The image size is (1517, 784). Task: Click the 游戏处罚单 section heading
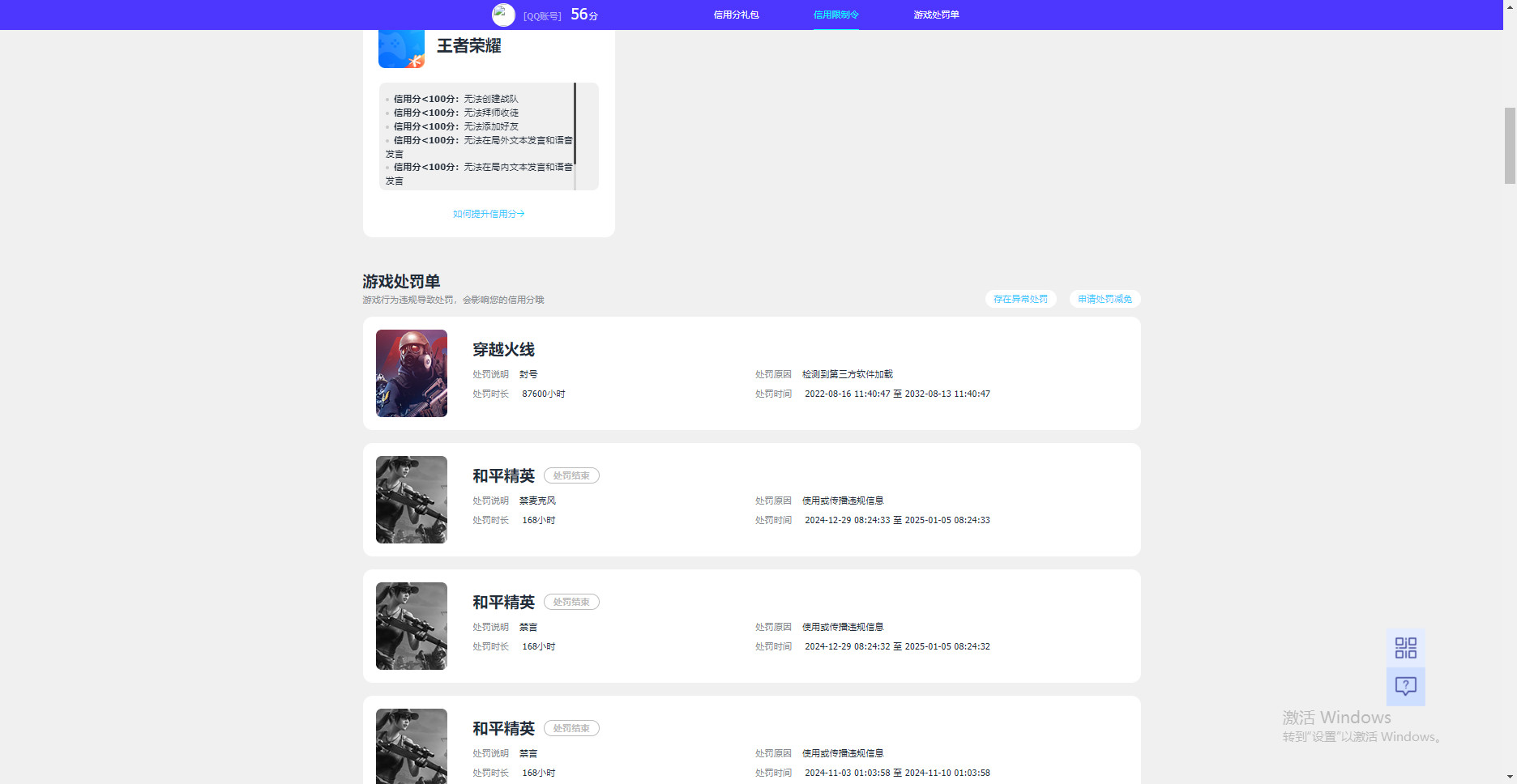[401, 281]
